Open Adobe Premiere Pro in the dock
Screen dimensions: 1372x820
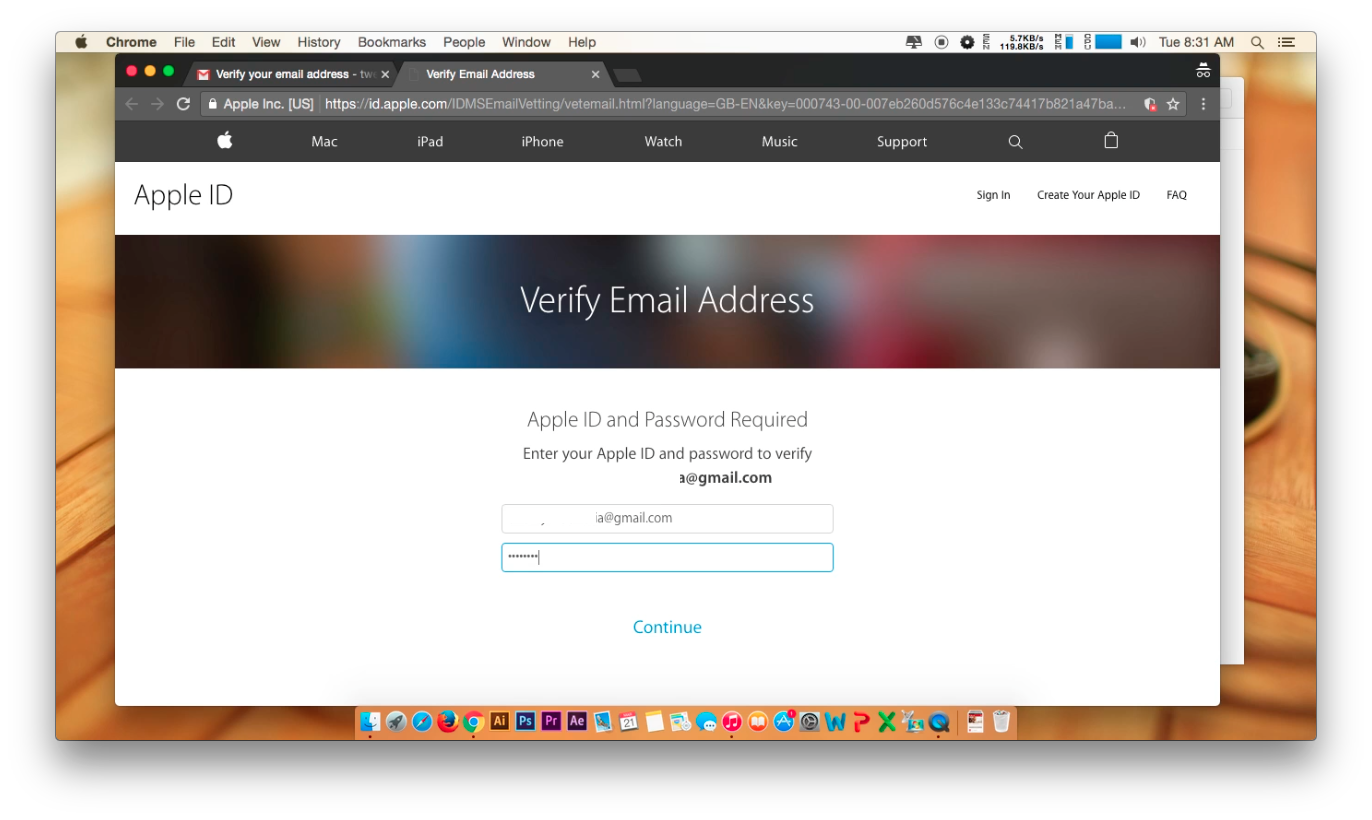click(551, 721)
